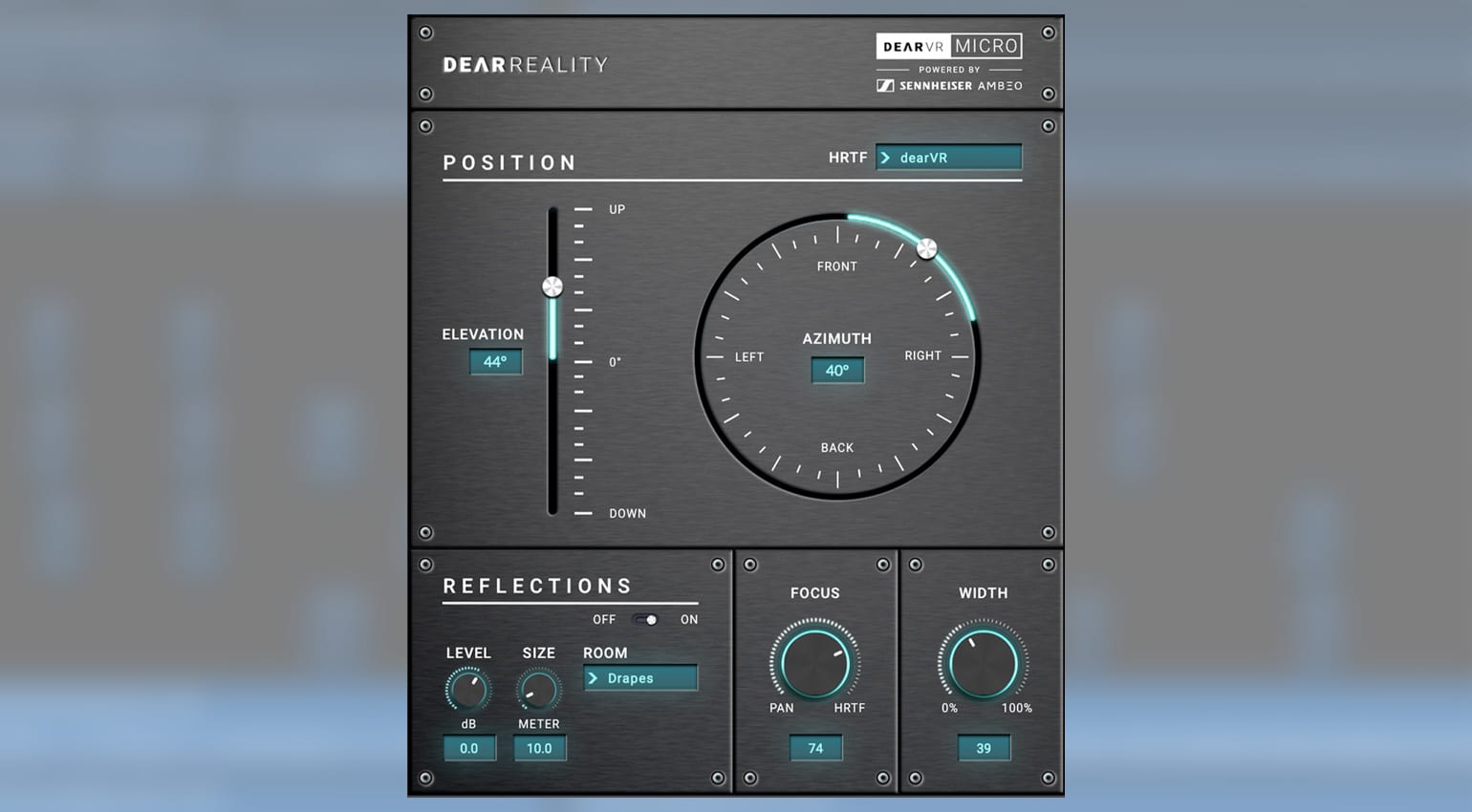Click the Elevation slider handle
1472x812 pixels.
(552, 287)
